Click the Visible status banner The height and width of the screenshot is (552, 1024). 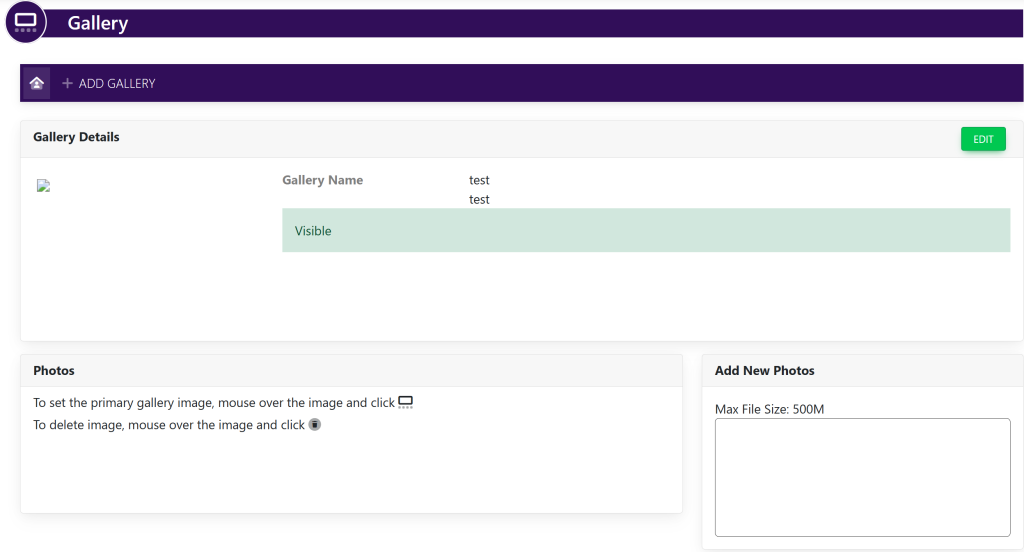point(645,230)
